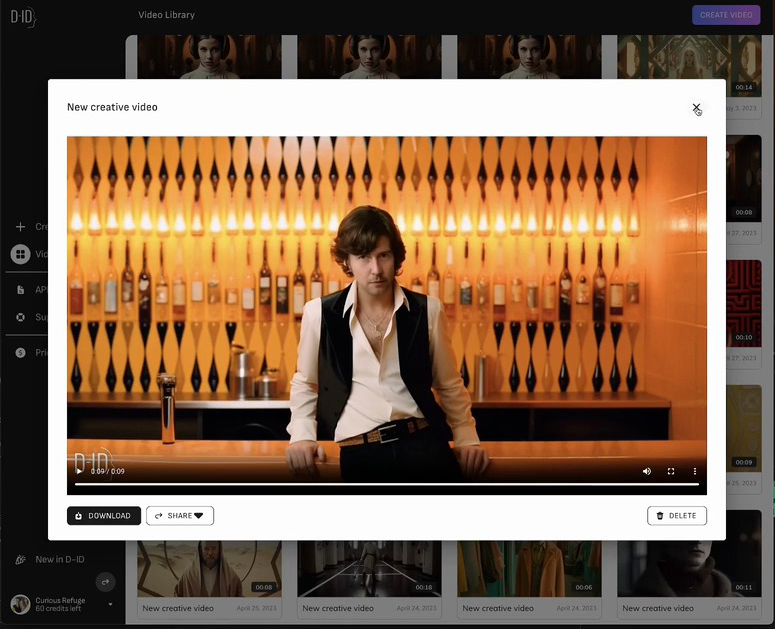
Task: Open the red maze pattern 00:10 thumbnail
Action: coord(744,302)
